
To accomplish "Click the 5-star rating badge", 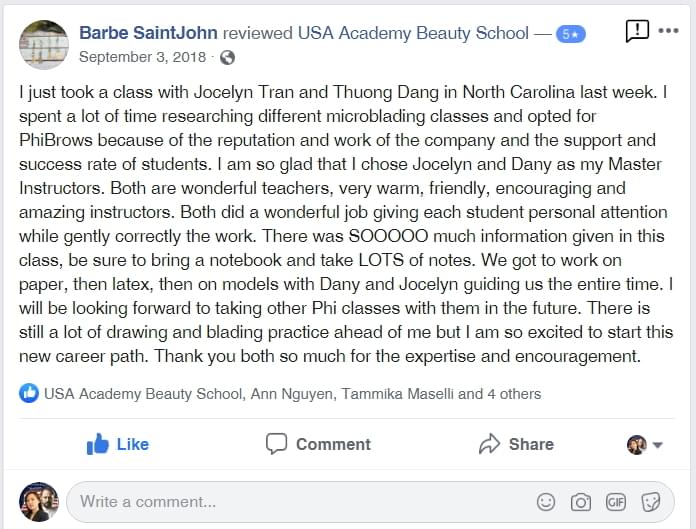I will point(571,34).
